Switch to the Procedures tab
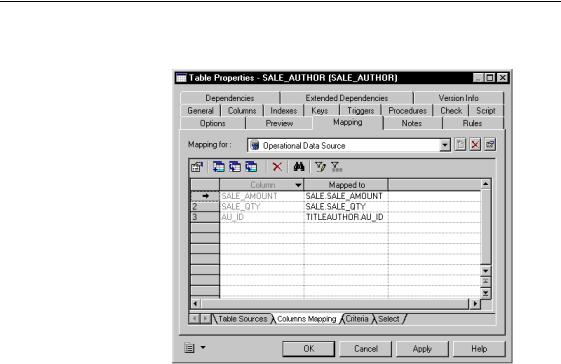Screen dimensions: 561x364 click(407, 111)
